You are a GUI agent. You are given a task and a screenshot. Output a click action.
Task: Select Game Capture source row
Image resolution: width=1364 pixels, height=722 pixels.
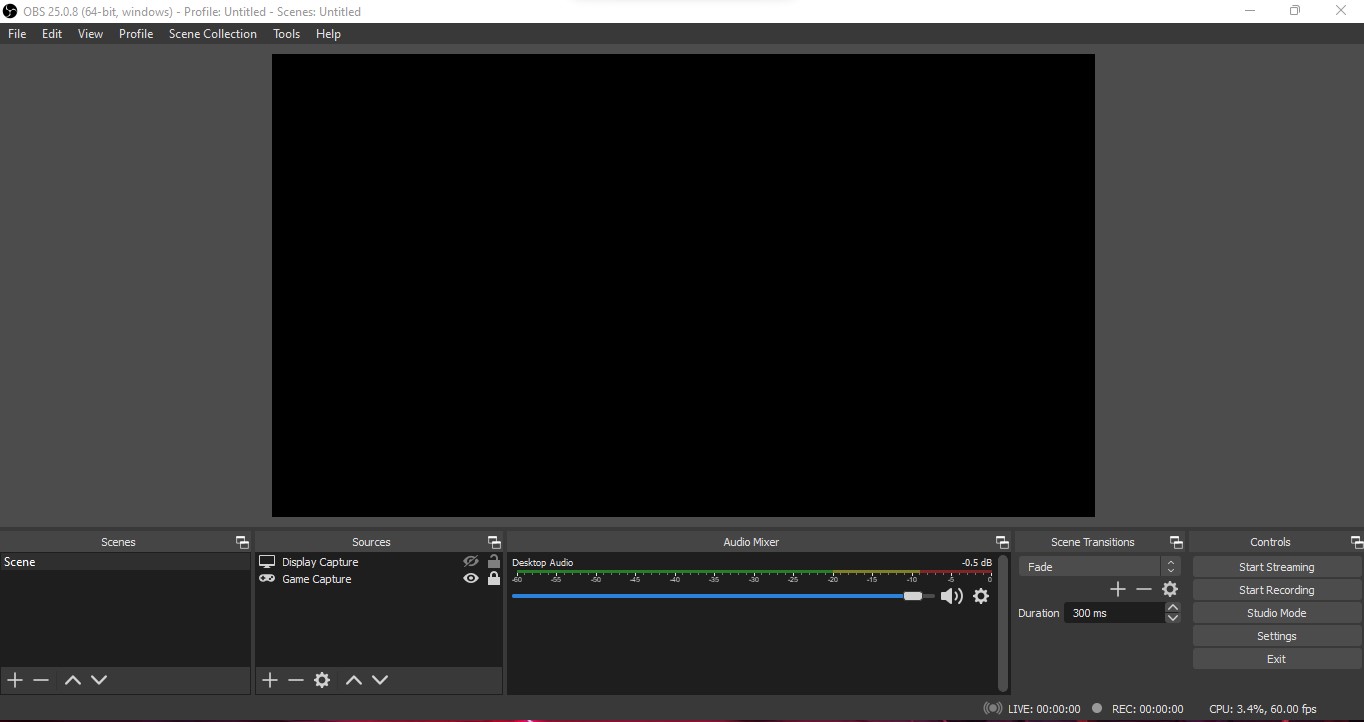[379, 579]
